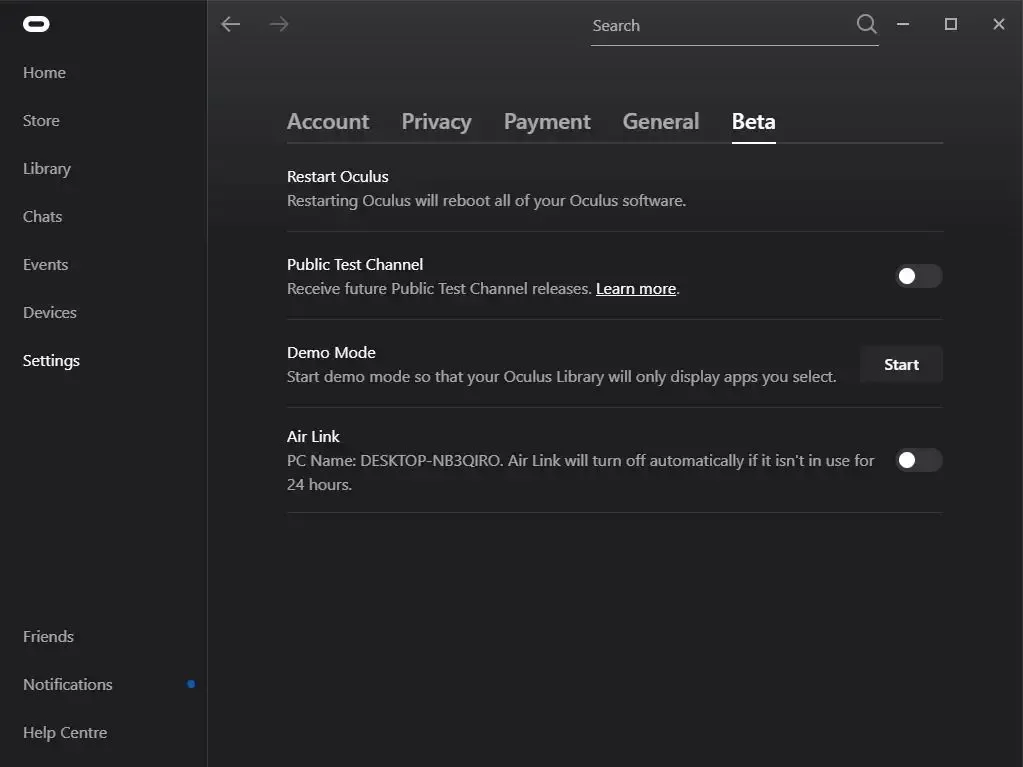Screen dimensions: 1023x767
Task: Enable the Air Link switch
Action: pos(919,460)
